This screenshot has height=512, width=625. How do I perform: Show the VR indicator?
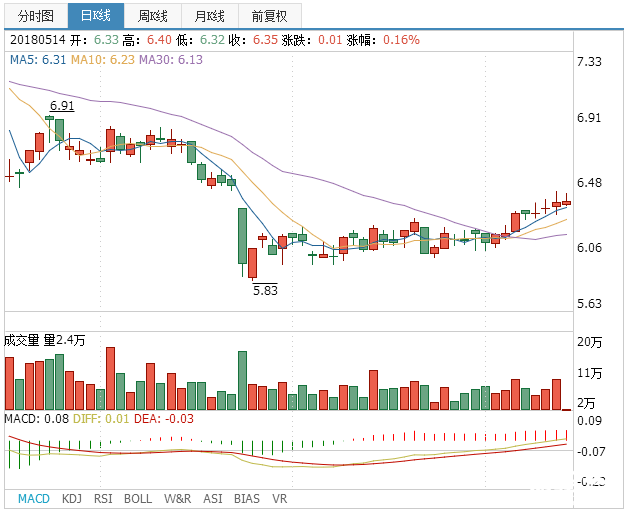point(279,498)
